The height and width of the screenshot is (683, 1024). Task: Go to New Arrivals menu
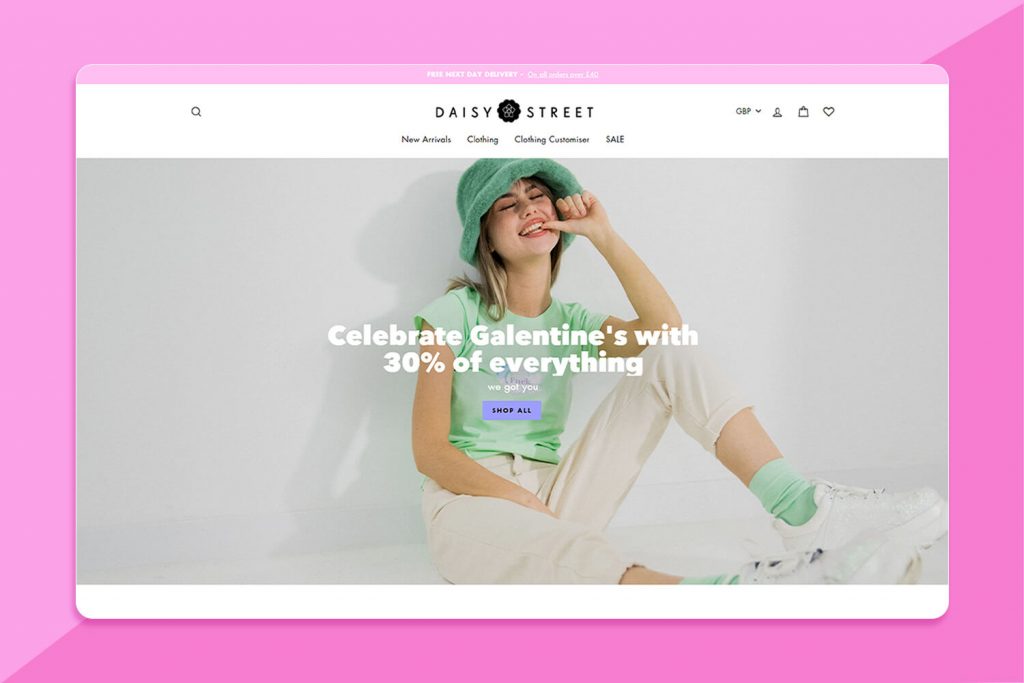point(426,139)
